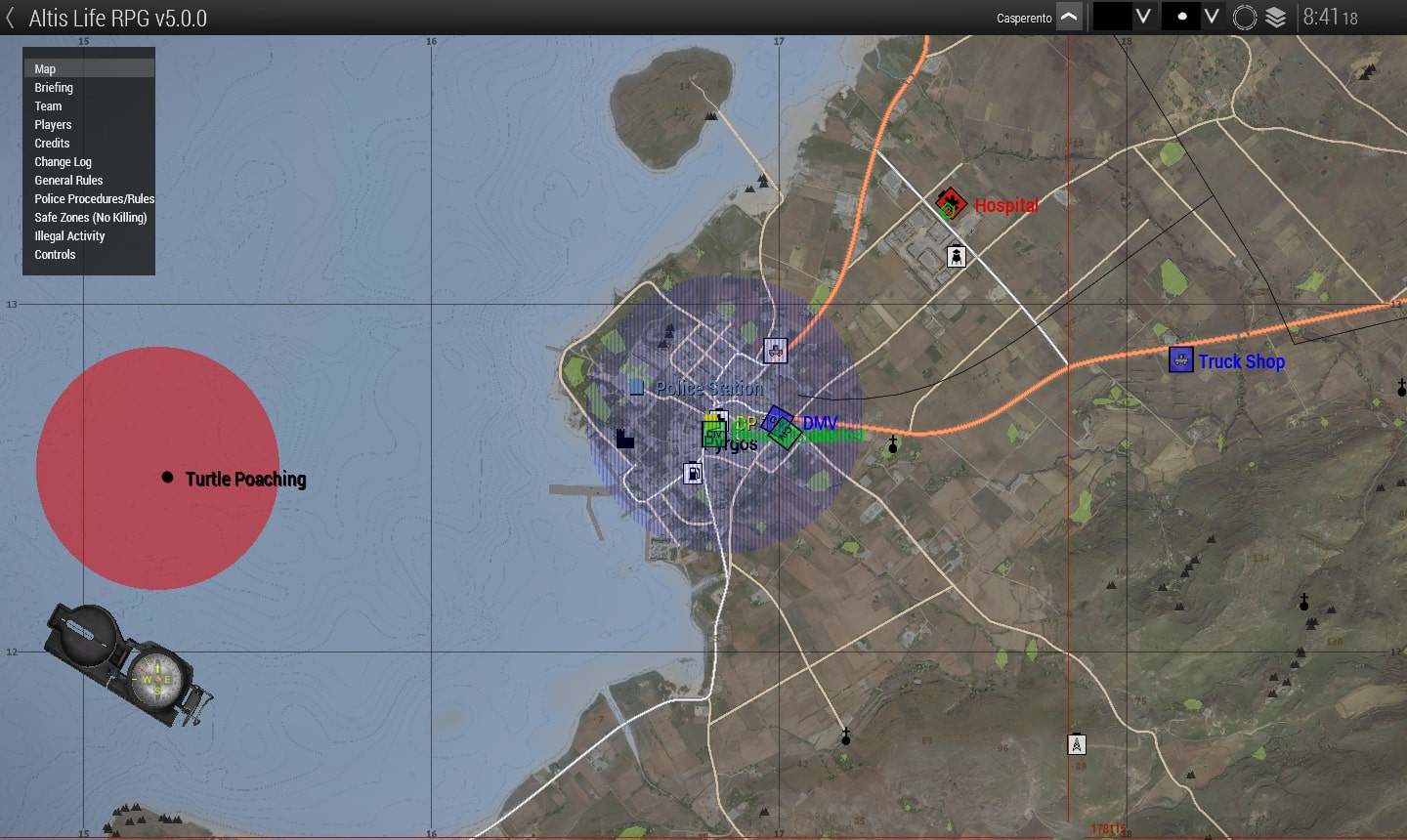The width and height of the screenshot is (1407, 840).
Task: Select Police Procedures/Rules from the menu
Action: pos(94,199)
